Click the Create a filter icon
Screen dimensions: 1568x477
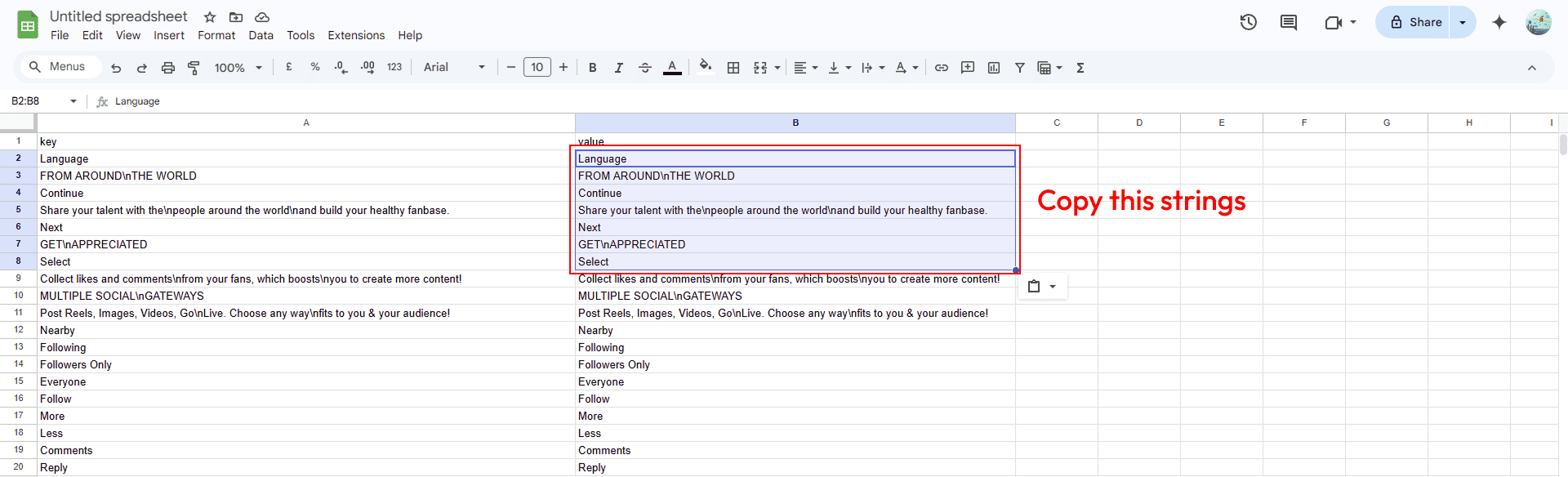(x=1020, y=68)
